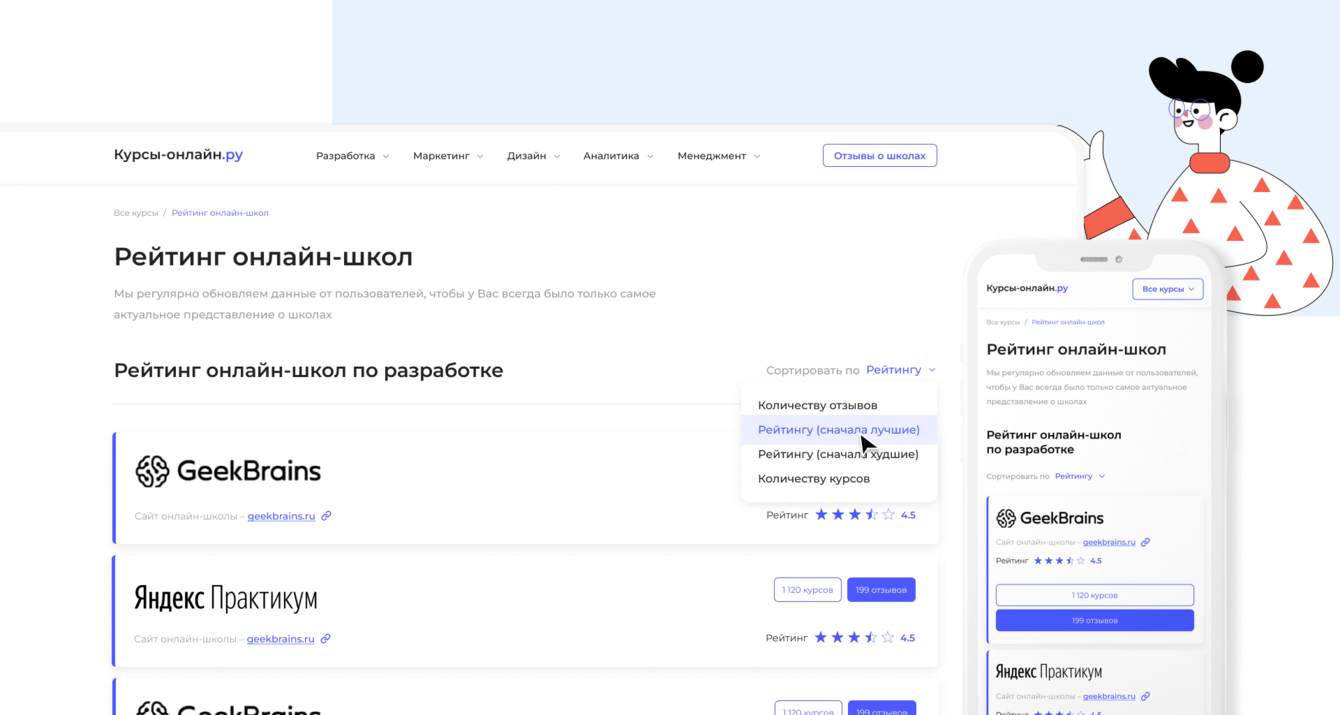Viewport: 1340px width, 715px height.
Task: Open mobile 1 120 курсов button
Action: [x=1095, y=595]
